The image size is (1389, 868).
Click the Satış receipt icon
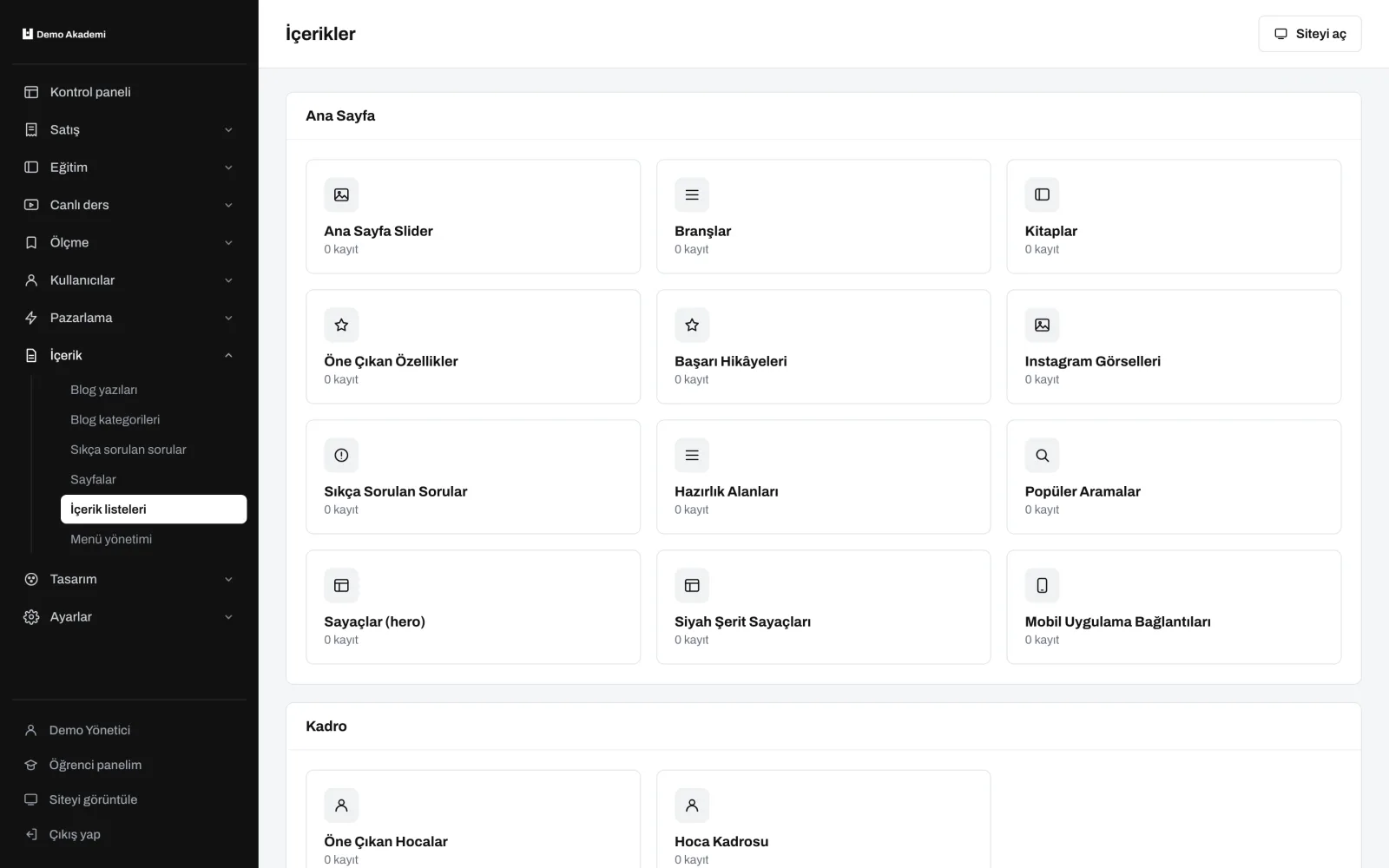31,129
